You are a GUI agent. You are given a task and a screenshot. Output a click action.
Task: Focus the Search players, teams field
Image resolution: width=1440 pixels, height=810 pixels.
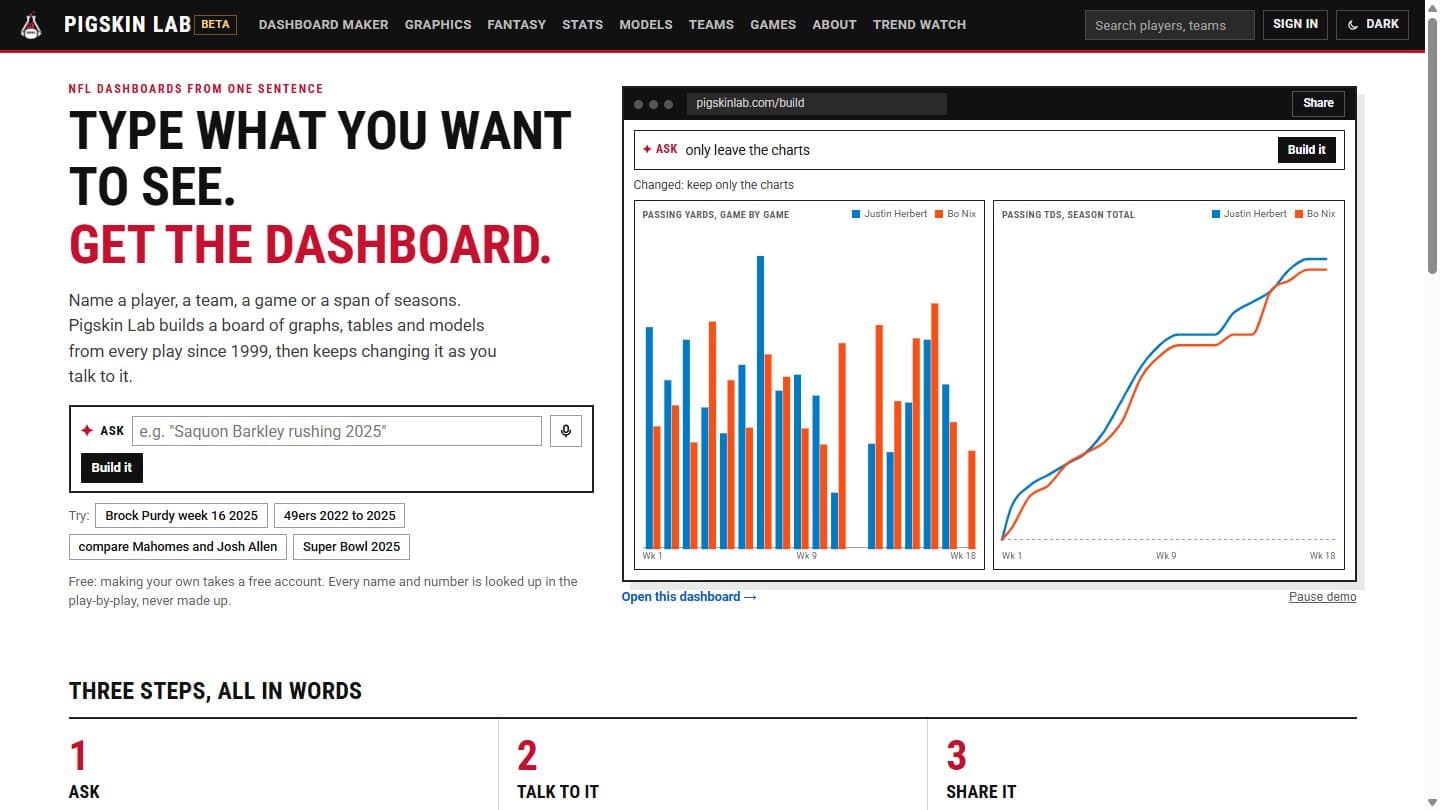(x=1169, y=25)
